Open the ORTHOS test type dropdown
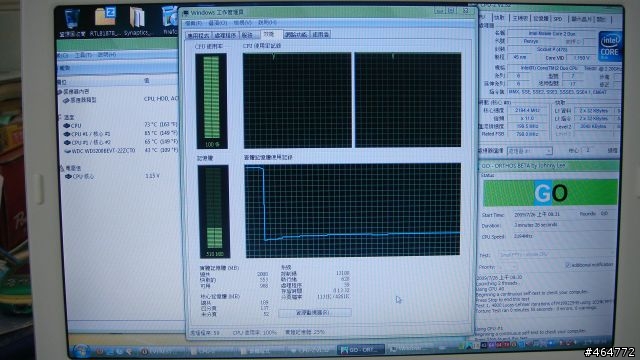 [556, 255]
